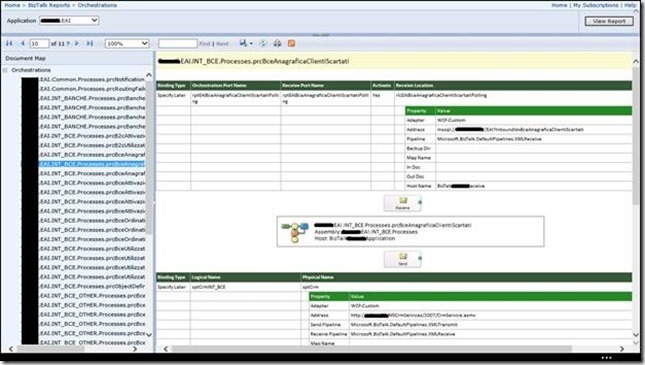
Task: Select the prcNotification orchestration
Action: [x=92, y=79]
